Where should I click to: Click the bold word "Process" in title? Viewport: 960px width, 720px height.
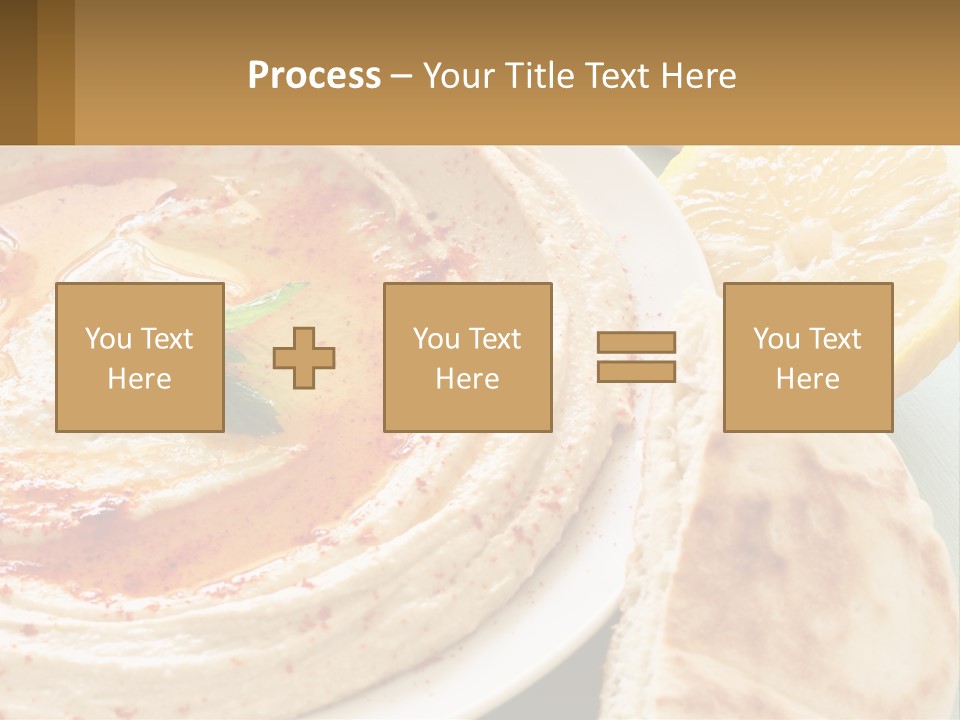[314, 76]
